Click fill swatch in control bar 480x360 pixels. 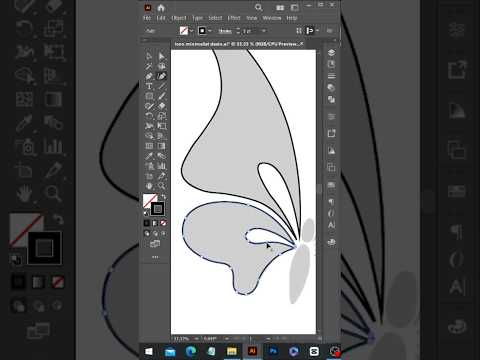[184, 31]
